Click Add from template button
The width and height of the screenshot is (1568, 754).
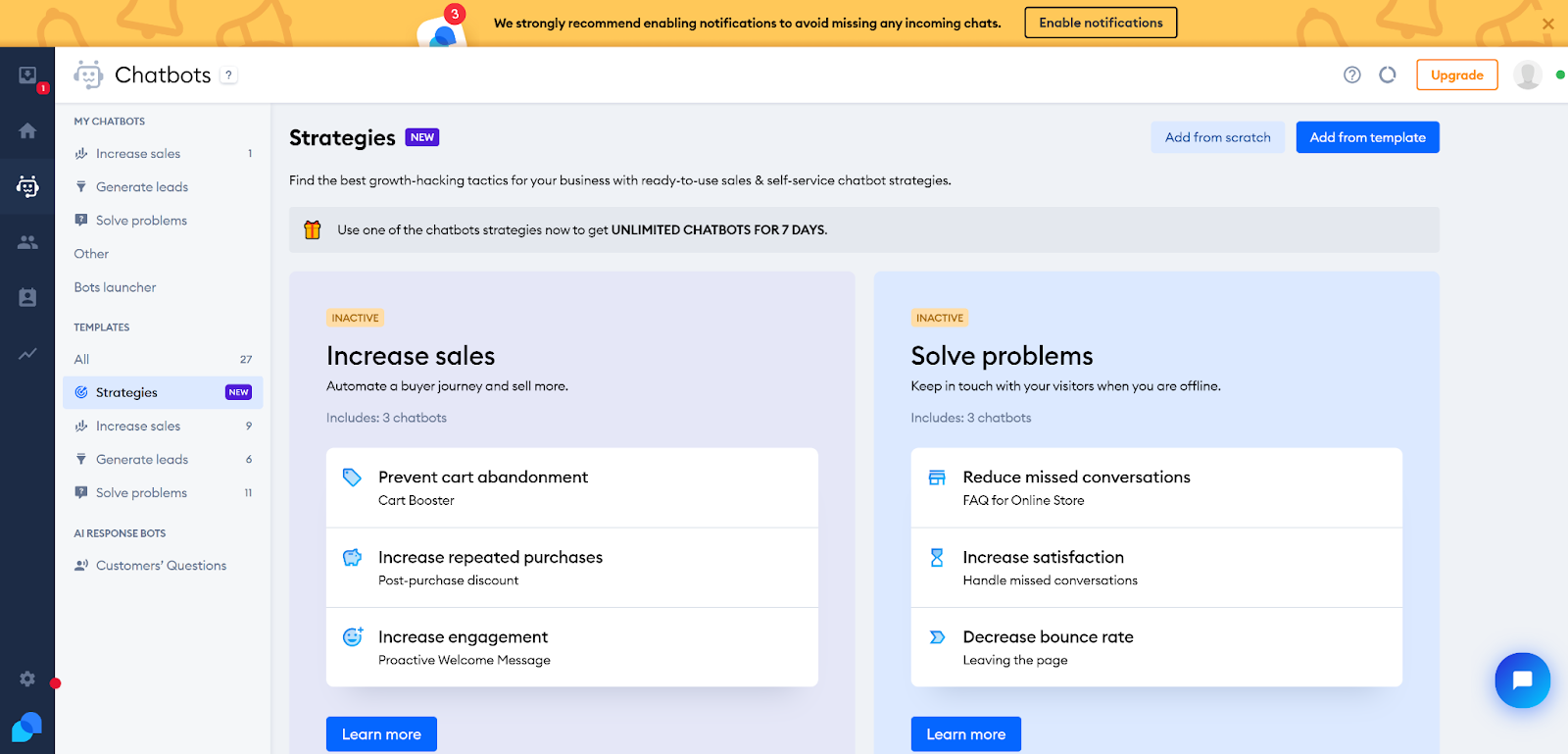[x=1367, y=137]
